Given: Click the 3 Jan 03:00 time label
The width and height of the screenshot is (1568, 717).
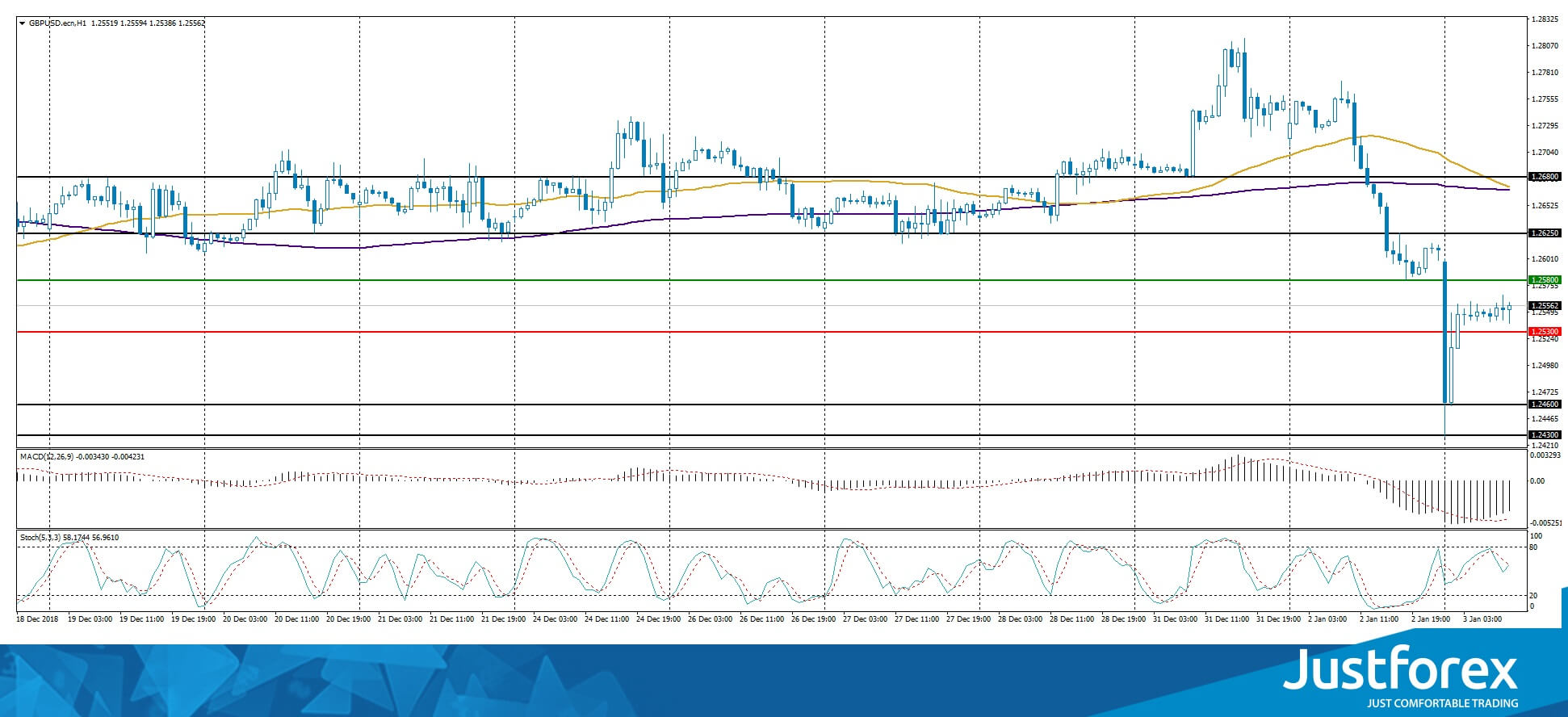Looking at the screenshot, I should pos(1482,619).
